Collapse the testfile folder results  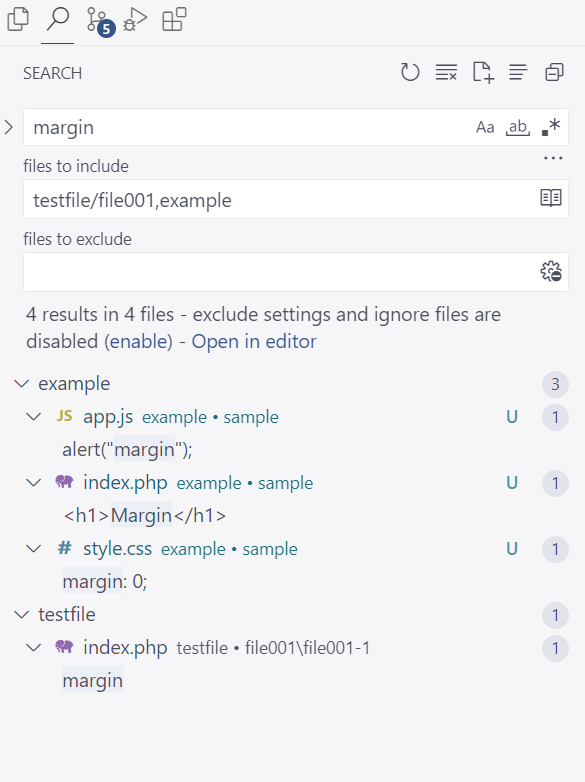click(21, 614)
